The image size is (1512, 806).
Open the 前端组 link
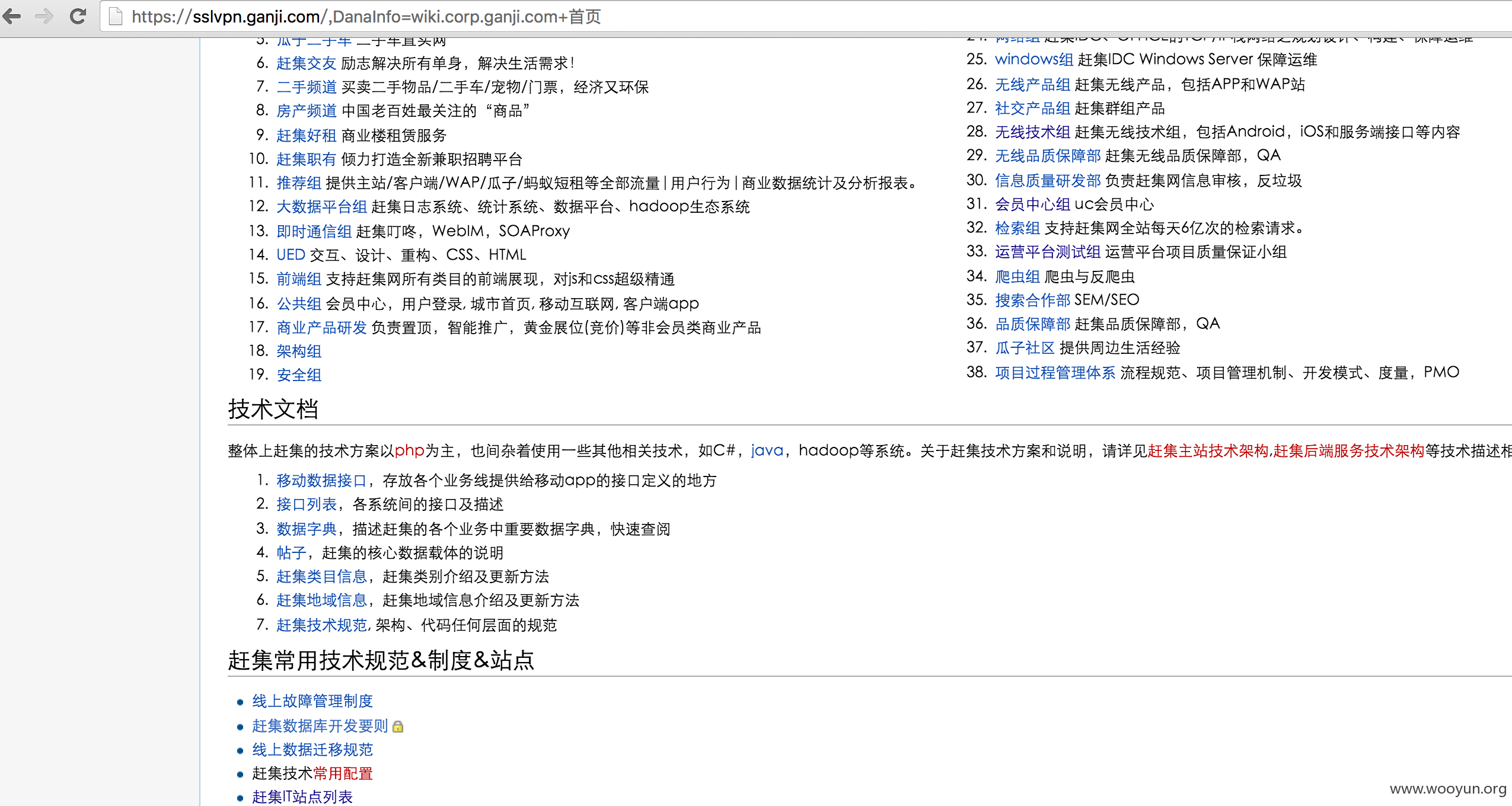point(299,279)
